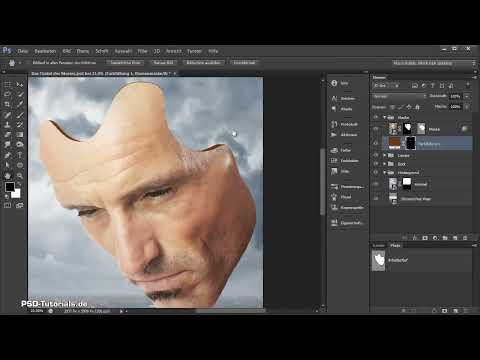Open the Pinsel brush panel

click(x=342, y=197)
